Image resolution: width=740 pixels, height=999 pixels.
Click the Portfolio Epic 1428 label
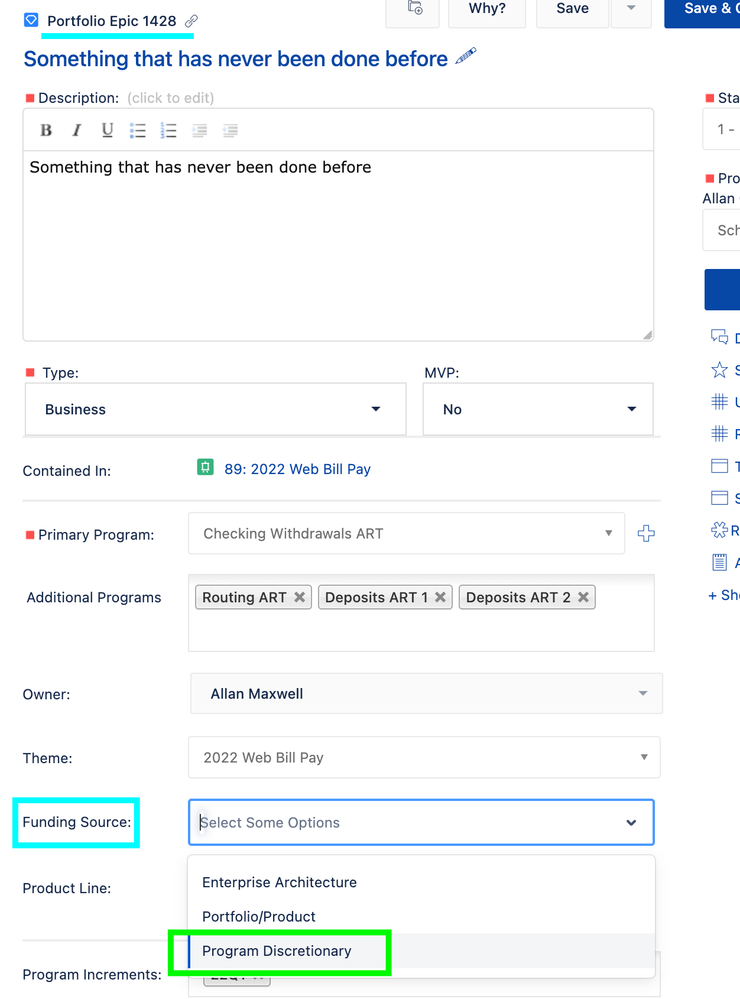pos(112,21)
